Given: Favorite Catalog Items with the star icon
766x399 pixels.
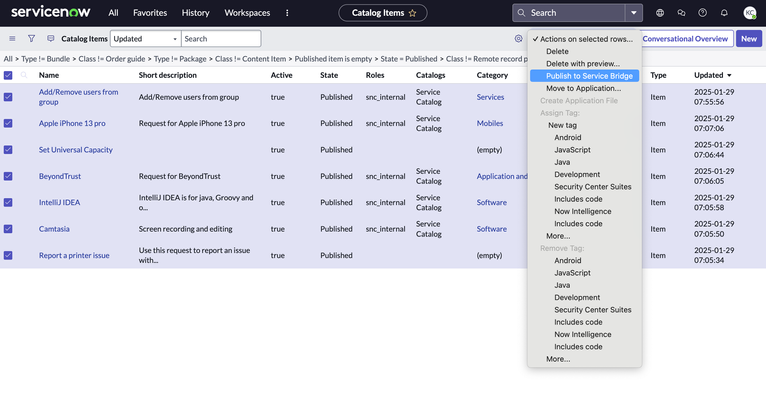Looking at the screenshot, I should 412,13.
